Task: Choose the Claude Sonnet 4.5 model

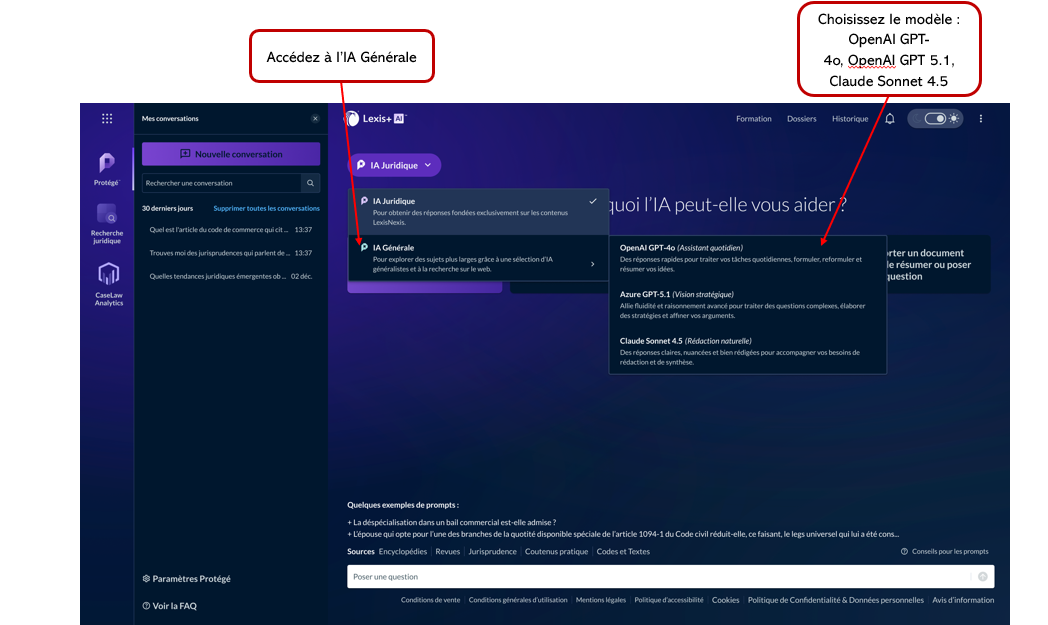Action: pos(746,351)
